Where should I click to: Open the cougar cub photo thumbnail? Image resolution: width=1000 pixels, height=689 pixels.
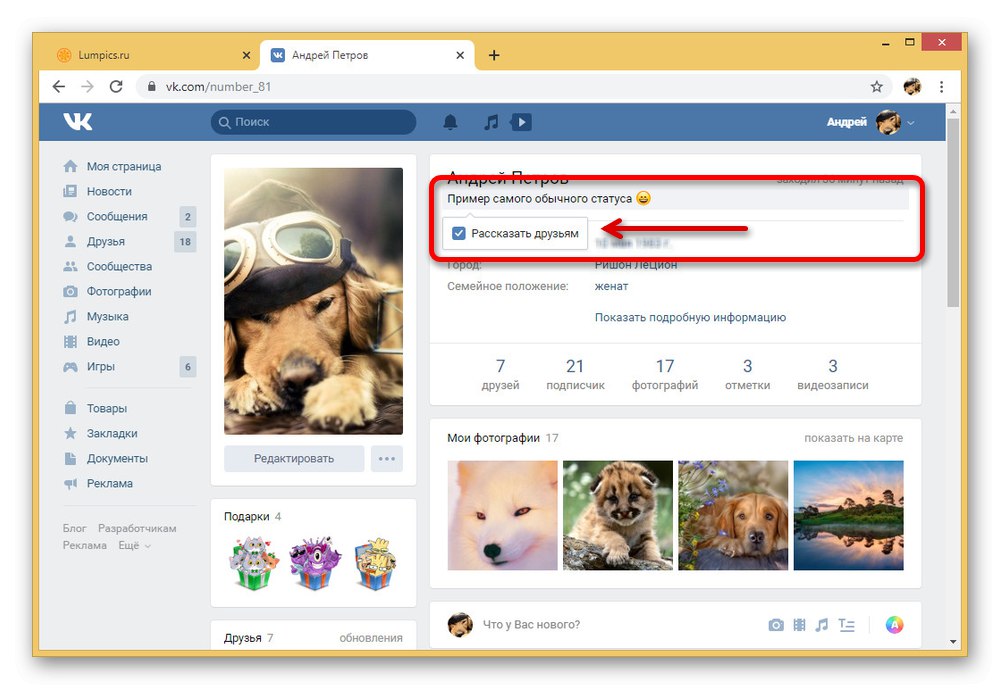[618, 515]
